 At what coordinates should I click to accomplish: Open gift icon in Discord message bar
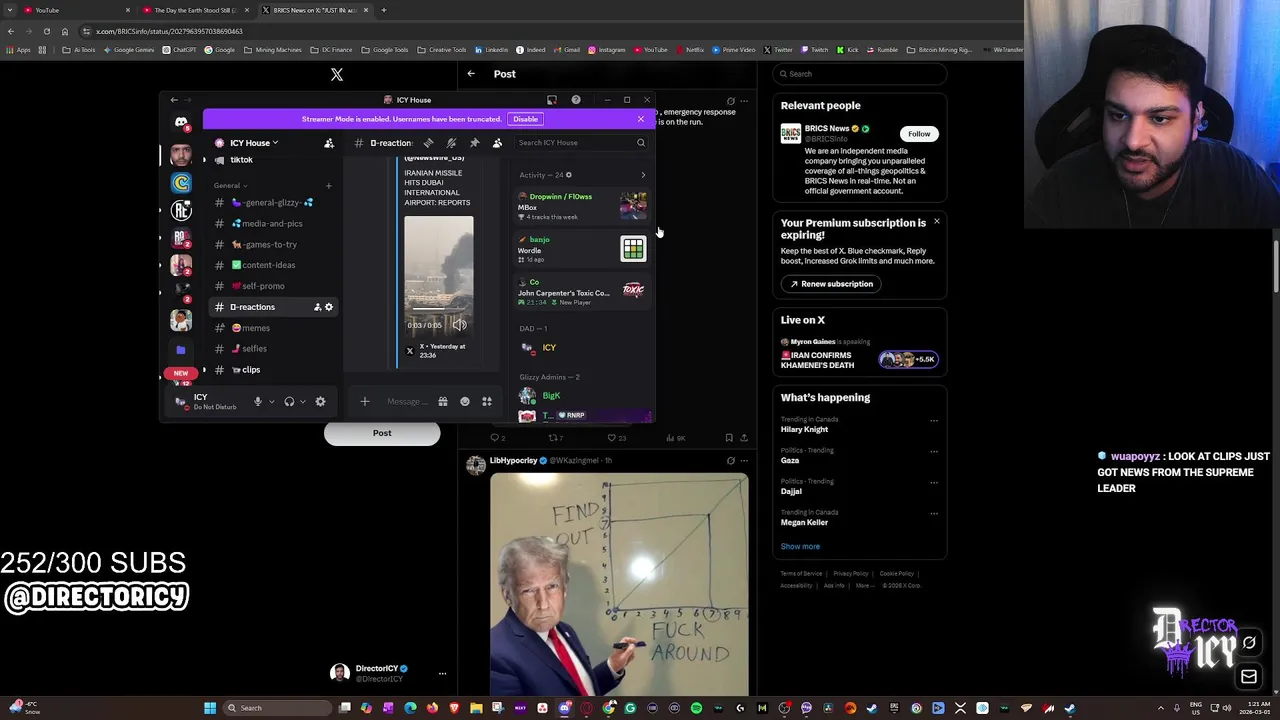click(x=442, y=402)
